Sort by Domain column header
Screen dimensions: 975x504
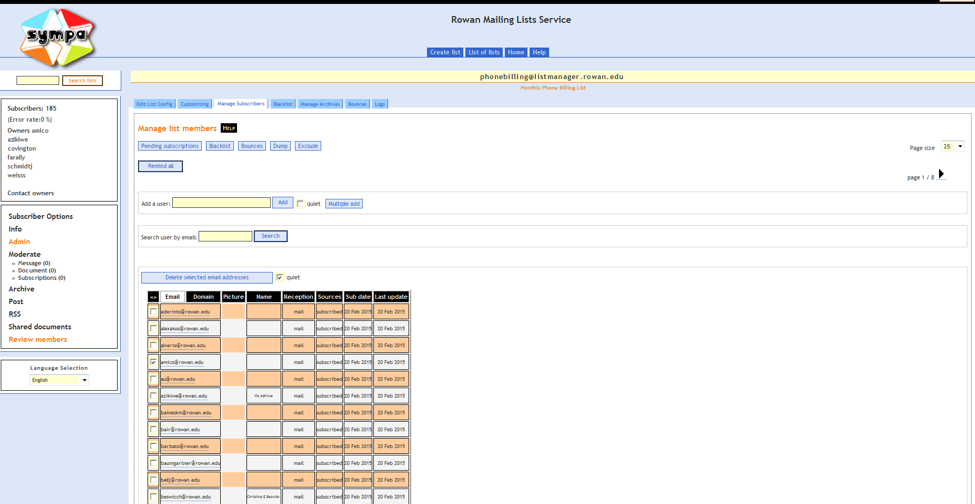pyautogui.click(x=203, y=297)
